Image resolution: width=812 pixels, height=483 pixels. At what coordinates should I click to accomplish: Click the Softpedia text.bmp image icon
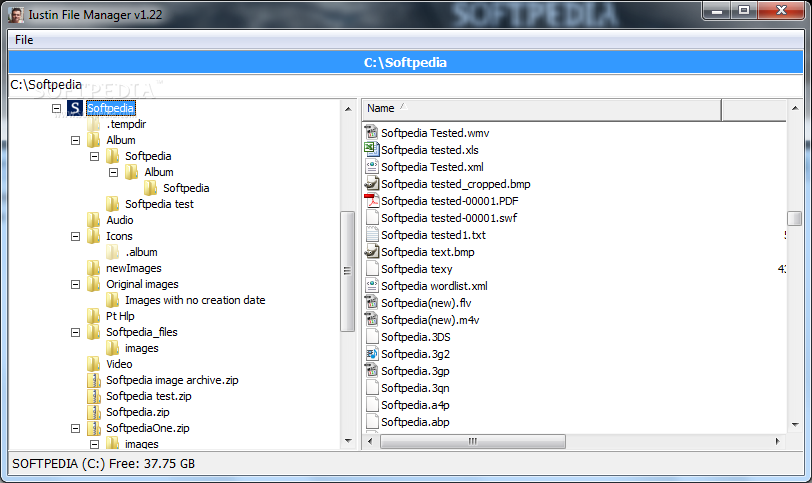[x=371, y=252]
